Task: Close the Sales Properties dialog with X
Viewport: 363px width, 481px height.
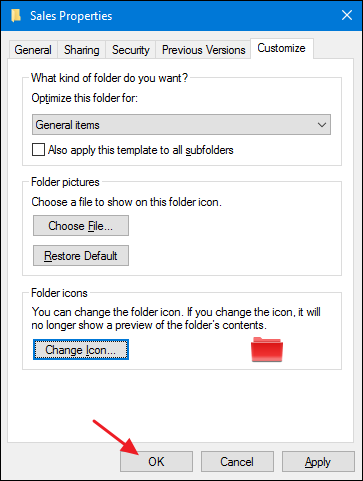Action: 347,15
